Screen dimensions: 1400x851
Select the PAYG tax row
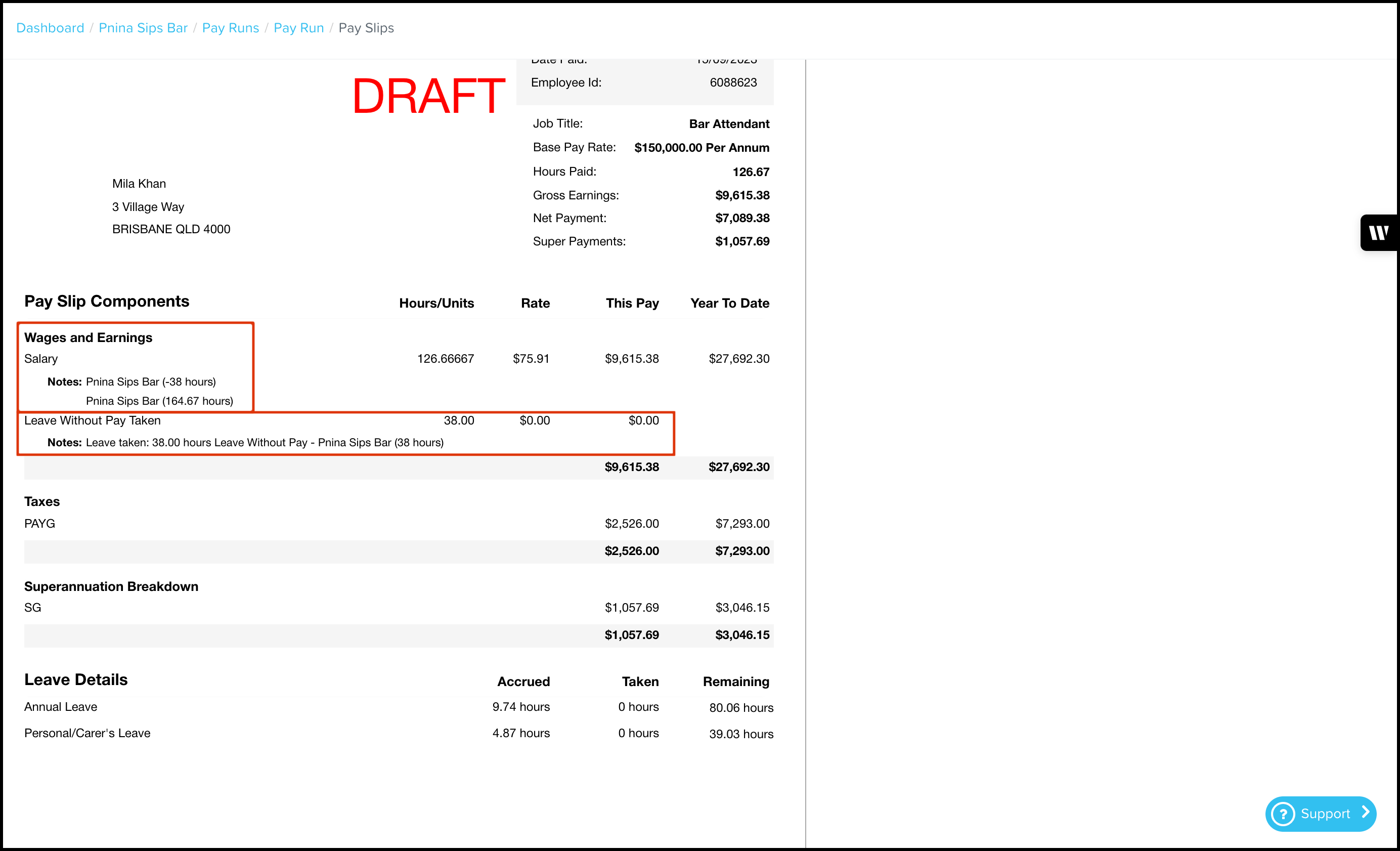click(40, 524)
